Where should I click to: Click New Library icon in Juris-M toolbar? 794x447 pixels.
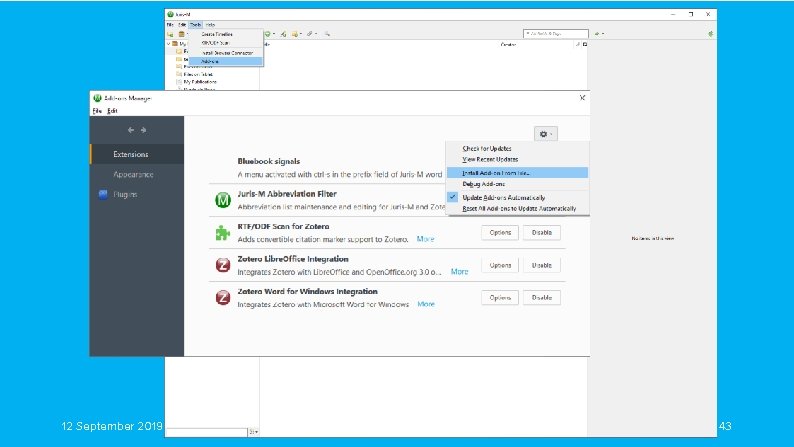tap(181, 34)
